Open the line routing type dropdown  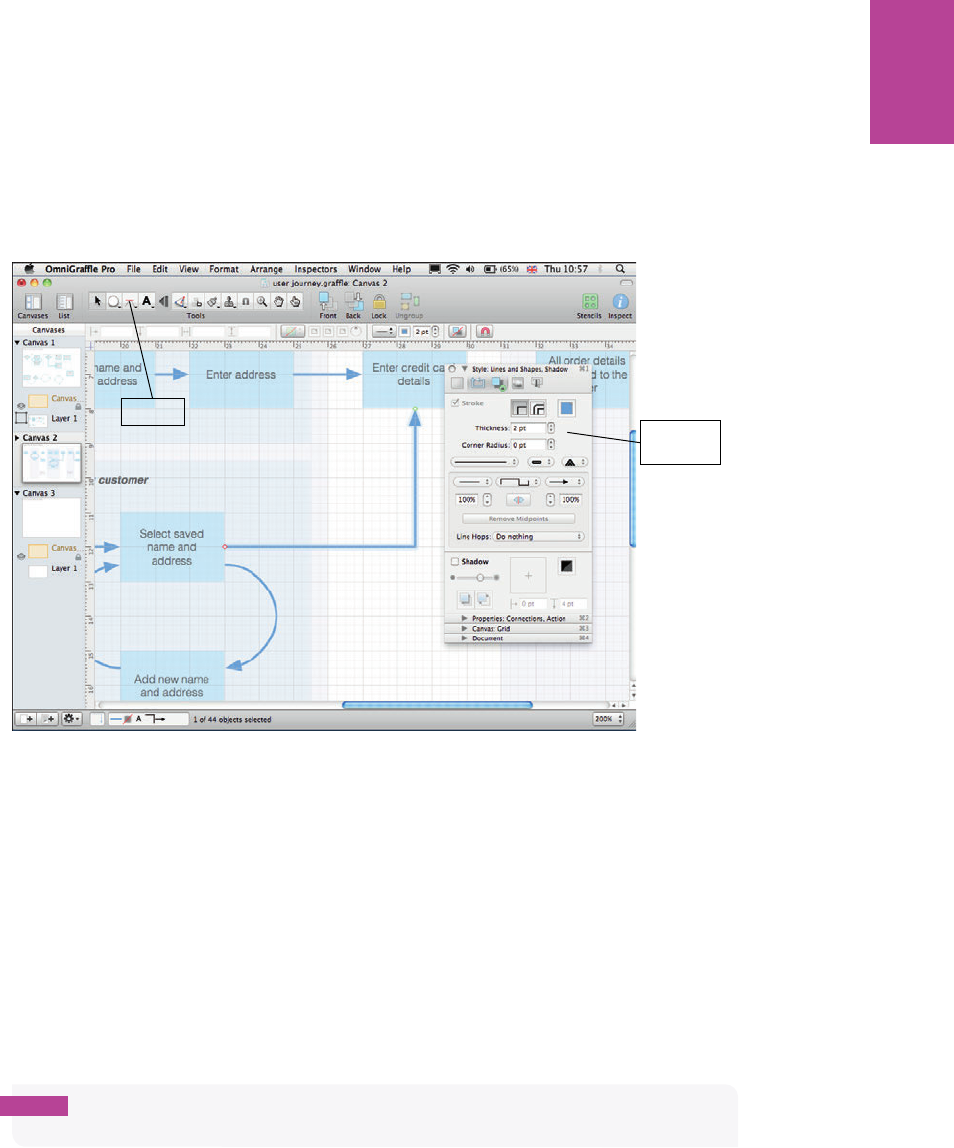coord(518,482)
